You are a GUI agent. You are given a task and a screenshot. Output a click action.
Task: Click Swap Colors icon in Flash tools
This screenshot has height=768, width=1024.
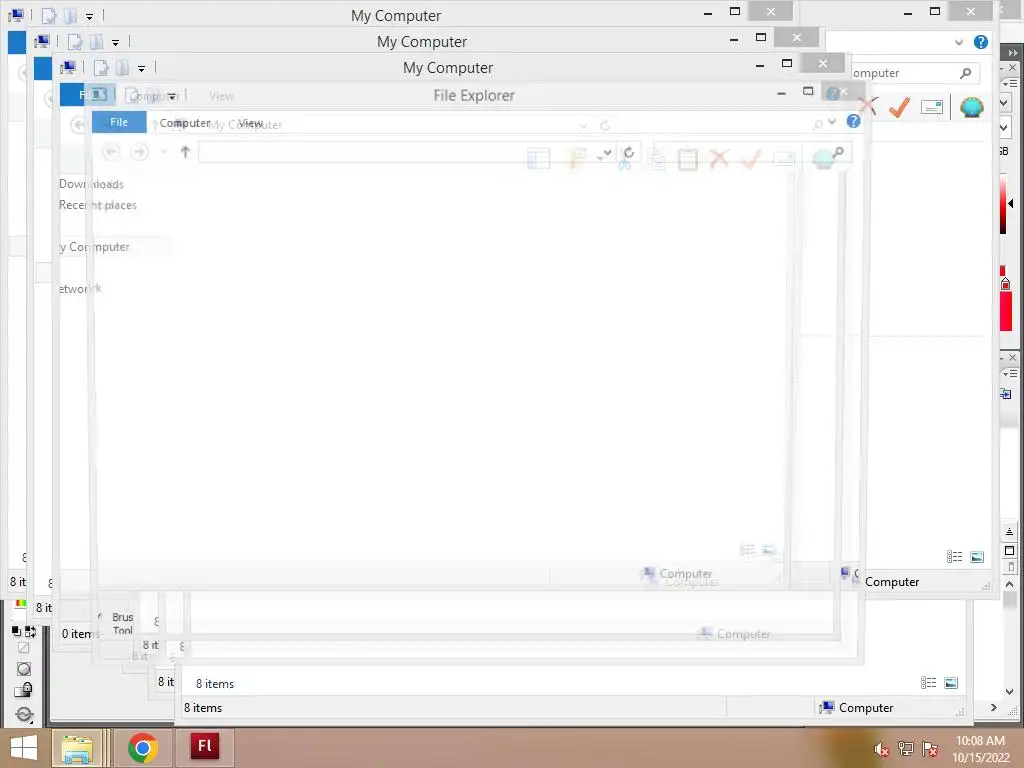coord(30,632)
